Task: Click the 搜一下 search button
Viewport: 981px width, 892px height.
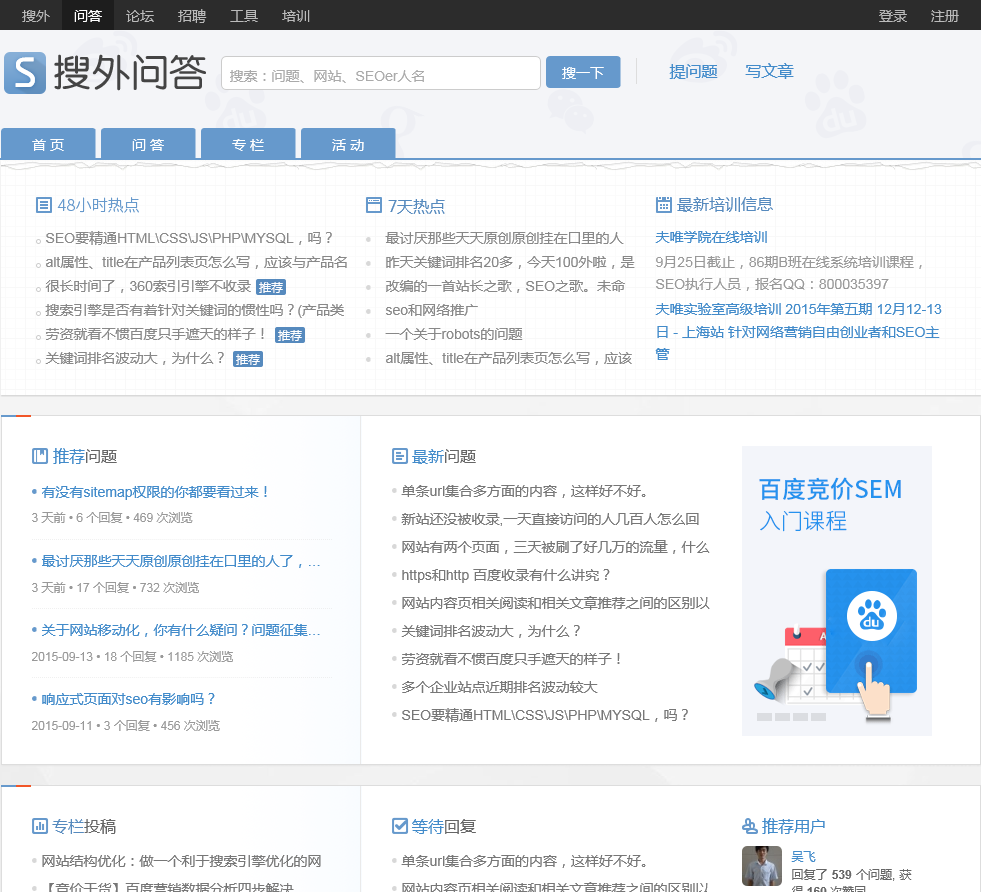Action: (583, 72)
